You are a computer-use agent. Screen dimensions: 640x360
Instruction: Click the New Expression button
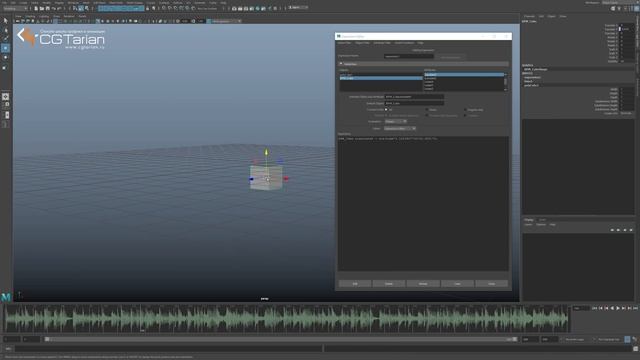(450, 57)
